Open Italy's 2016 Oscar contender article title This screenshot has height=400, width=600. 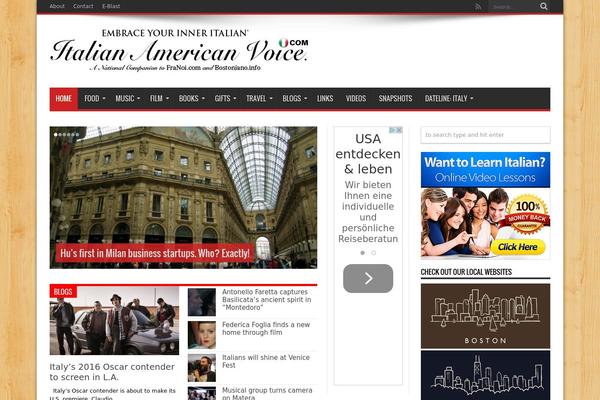pos(112,372)
